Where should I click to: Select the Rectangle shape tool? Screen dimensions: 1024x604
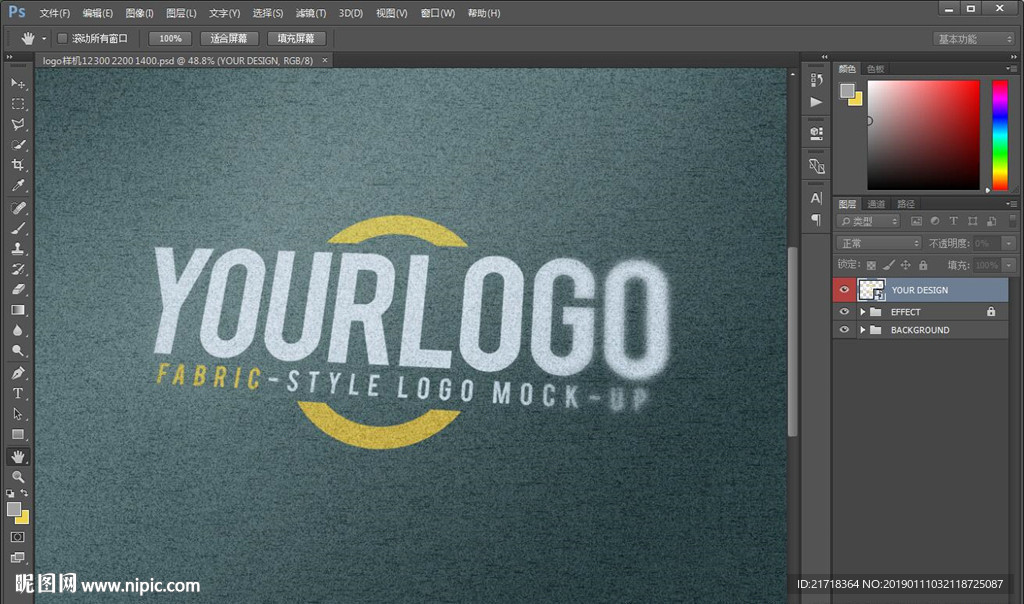tap(18, 434)
